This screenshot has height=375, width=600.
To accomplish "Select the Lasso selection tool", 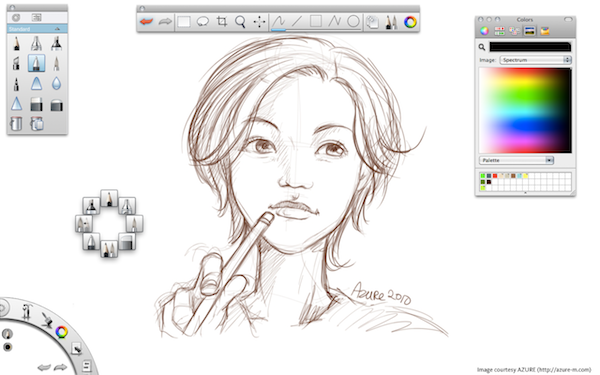I will click(x=203, y=21).
